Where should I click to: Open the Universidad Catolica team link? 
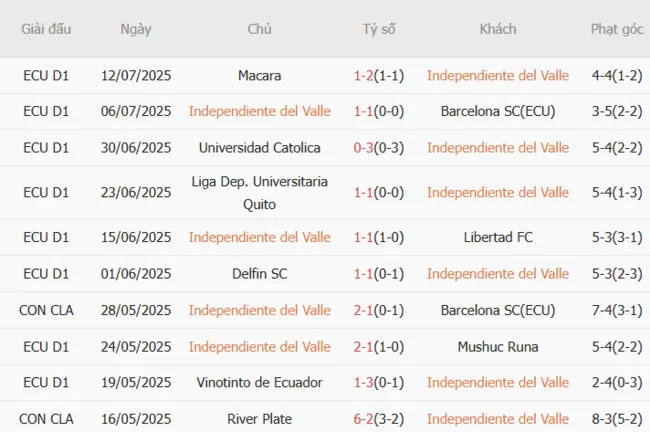tap(260, 148)
